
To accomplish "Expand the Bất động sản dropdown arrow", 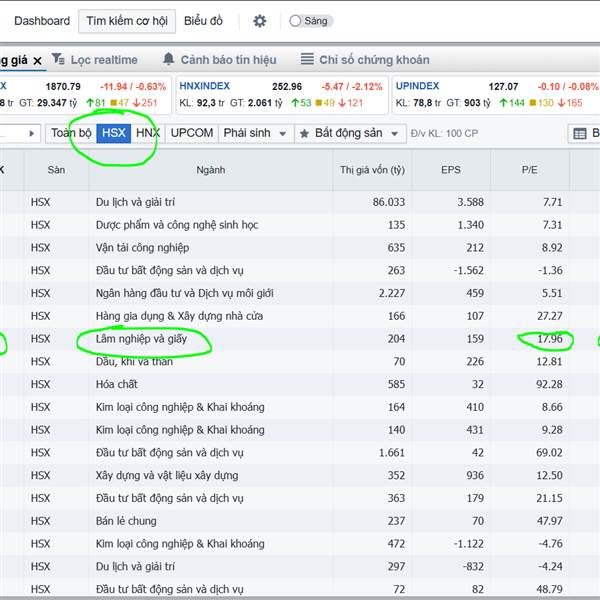I will [x=394, y=133].
